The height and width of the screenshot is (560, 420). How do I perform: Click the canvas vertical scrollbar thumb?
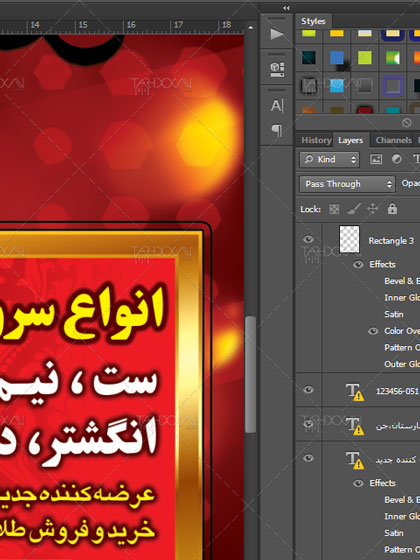(250, 374)
